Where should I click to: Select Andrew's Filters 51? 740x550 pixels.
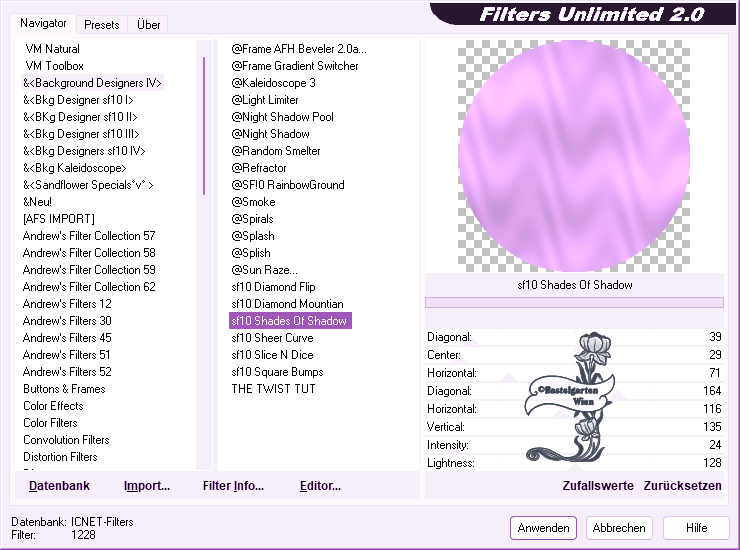[x=66, y=355]
